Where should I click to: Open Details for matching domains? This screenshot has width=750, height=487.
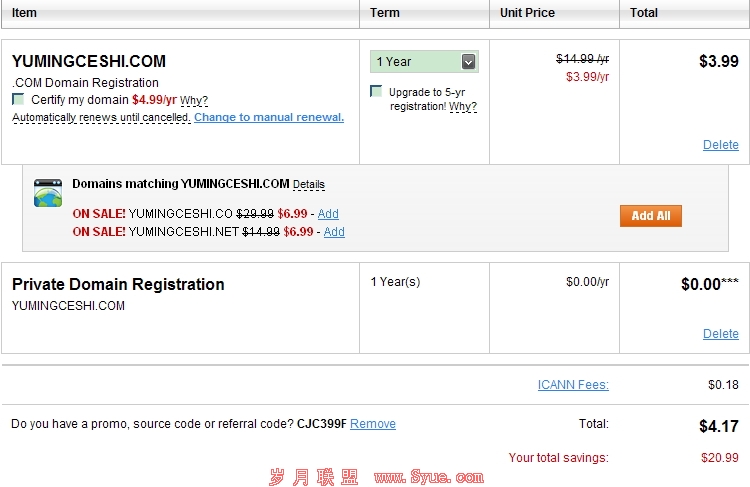(x=309, y=184)
